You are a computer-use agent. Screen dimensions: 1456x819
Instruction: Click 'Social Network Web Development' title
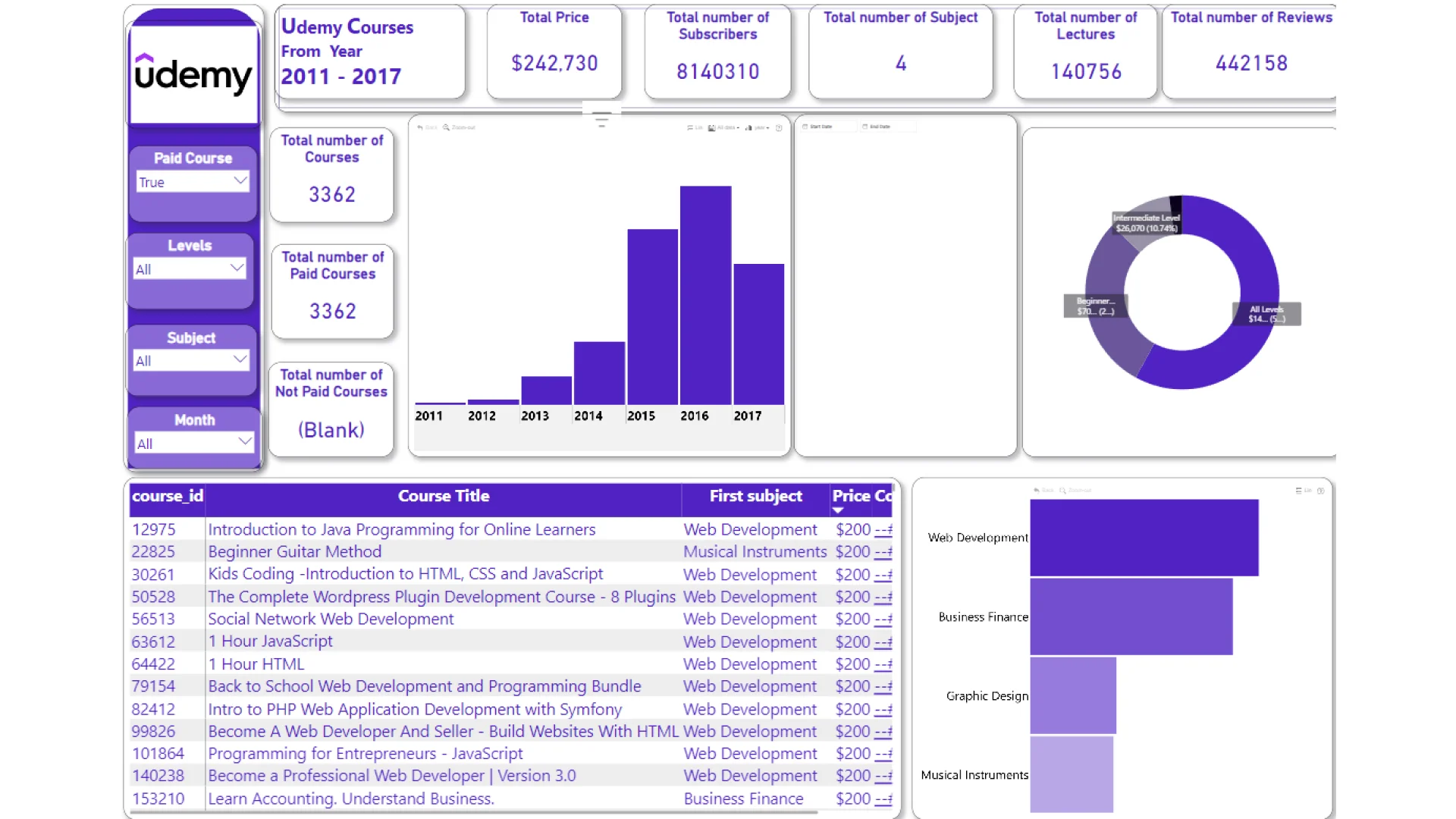[x=331, y=619]
